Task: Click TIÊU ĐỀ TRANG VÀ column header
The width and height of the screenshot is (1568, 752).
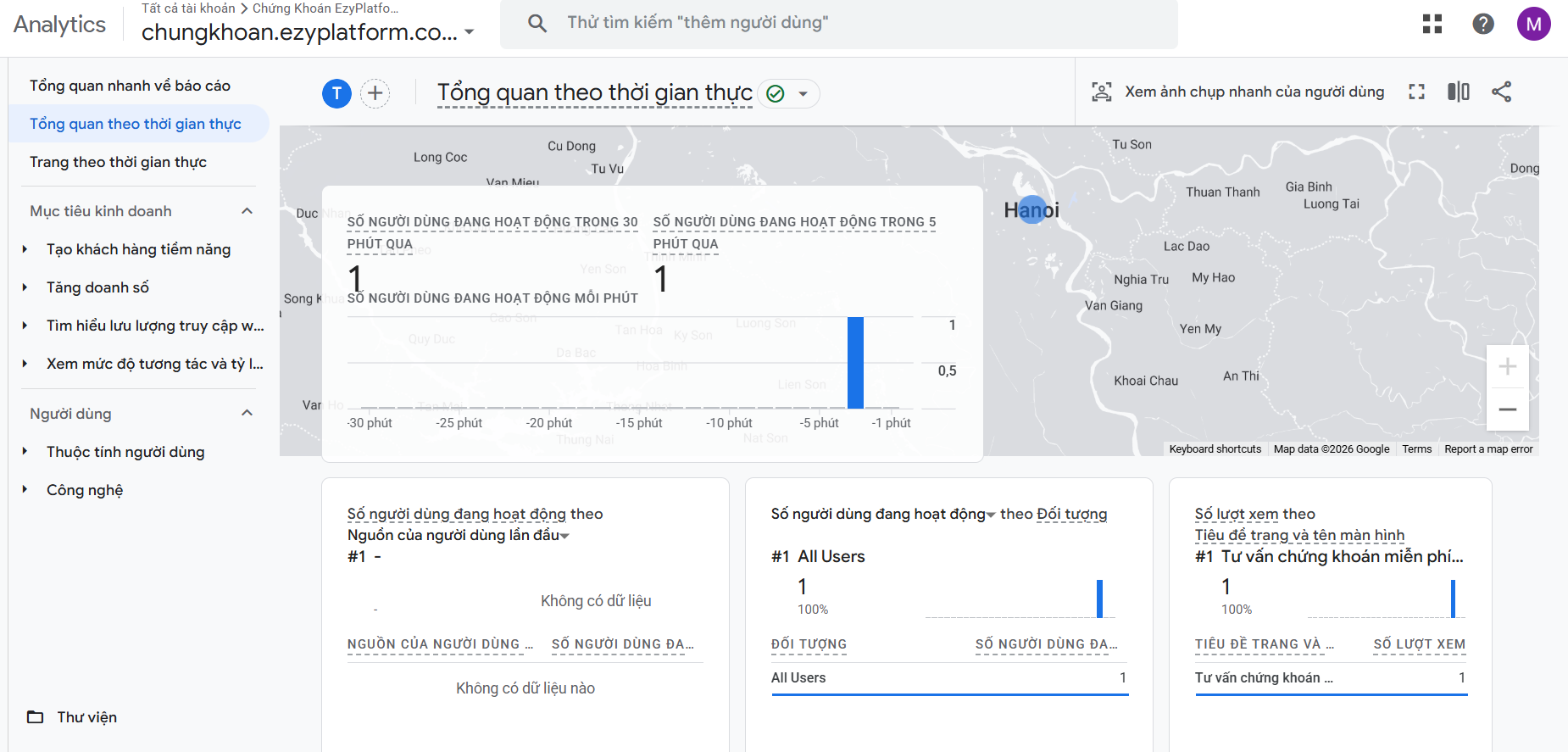Action: click(x=1265, y=644)
